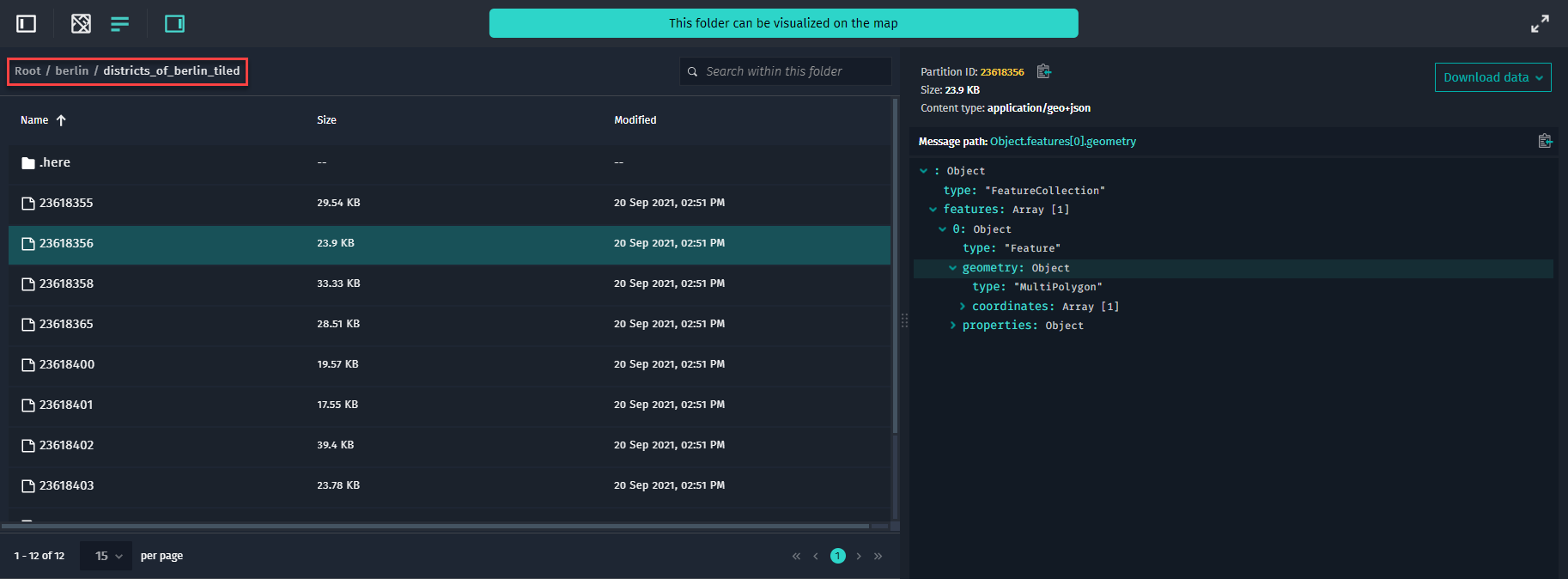Toggle the map view icon
1568x579 pixels.
tap(81, 23)
